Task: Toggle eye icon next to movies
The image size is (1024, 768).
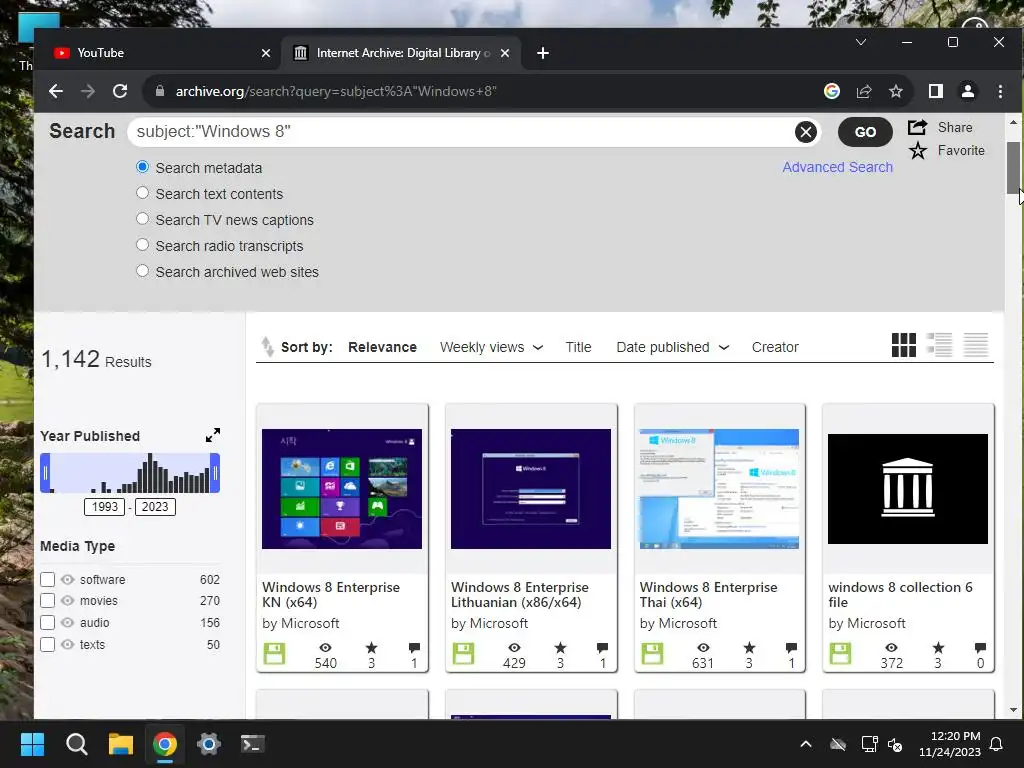Action: (67, 600)
